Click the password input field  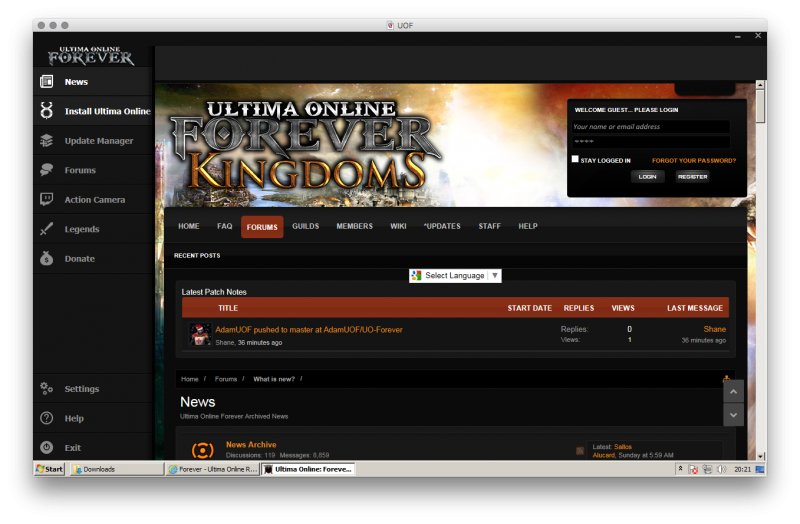[651, 141]
